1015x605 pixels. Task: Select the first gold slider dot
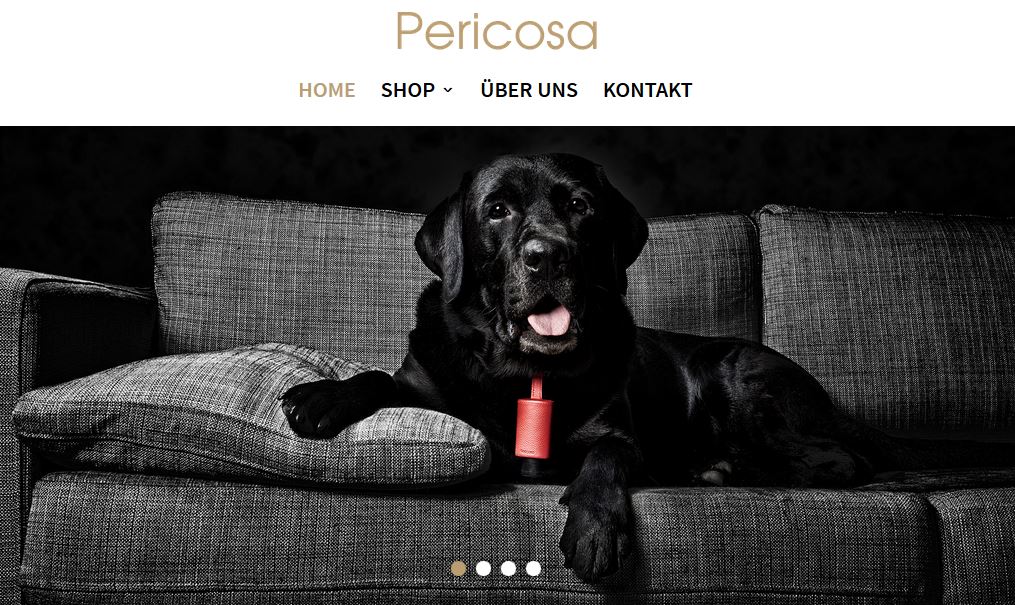pos(458,568)
